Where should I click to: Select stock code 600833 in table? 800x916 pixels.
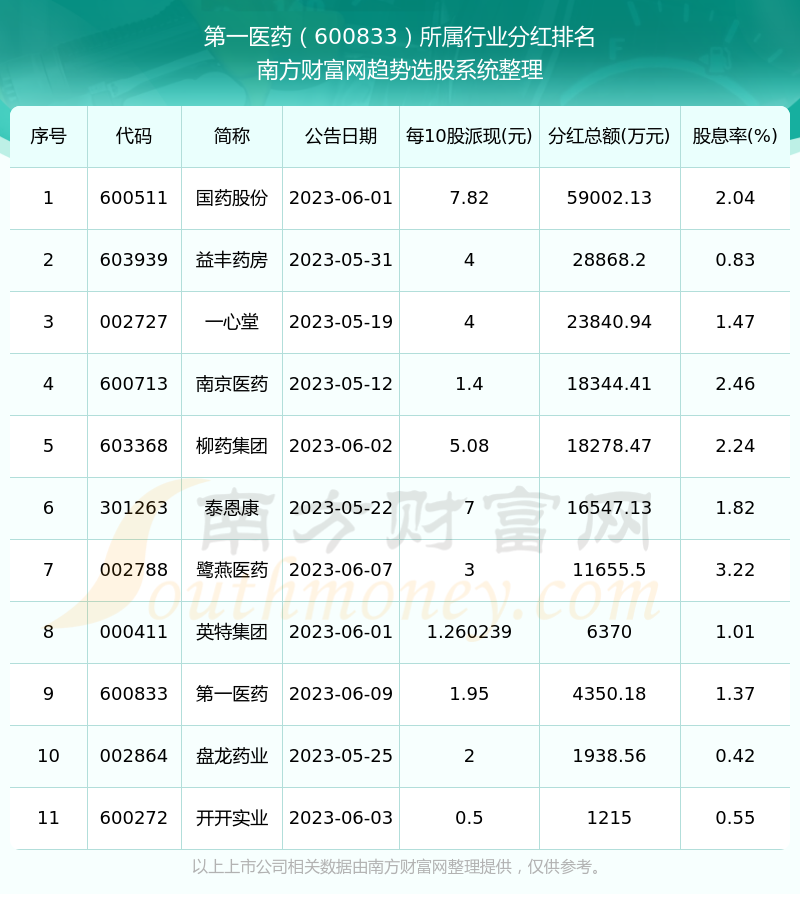134,693
